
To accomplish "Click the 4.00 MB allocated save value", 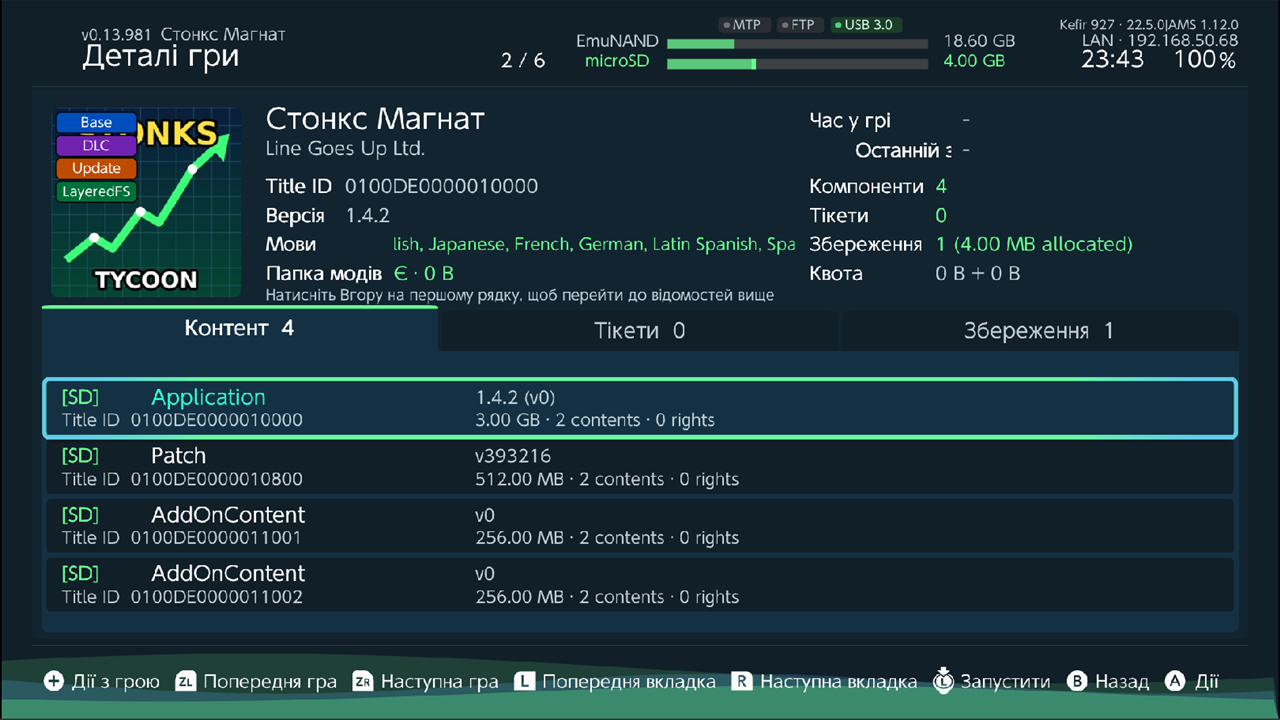I will (x=1034, y=244).
